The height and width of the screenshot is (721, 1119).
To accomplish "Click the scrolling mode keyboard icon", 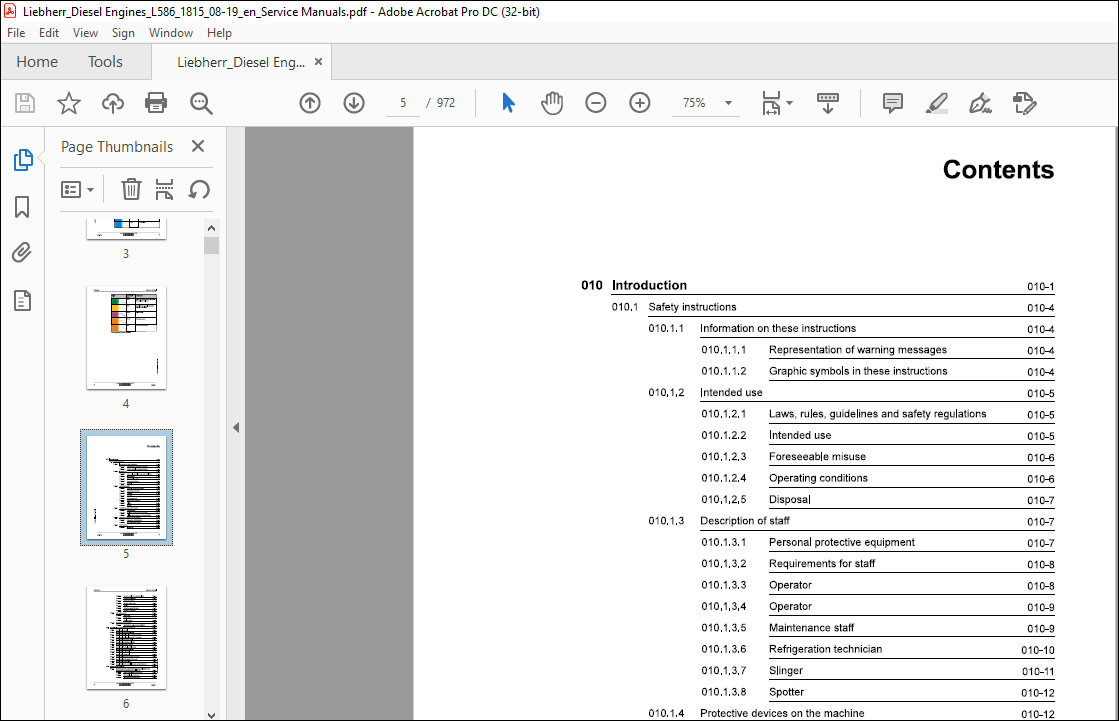I will coord(827,104).
